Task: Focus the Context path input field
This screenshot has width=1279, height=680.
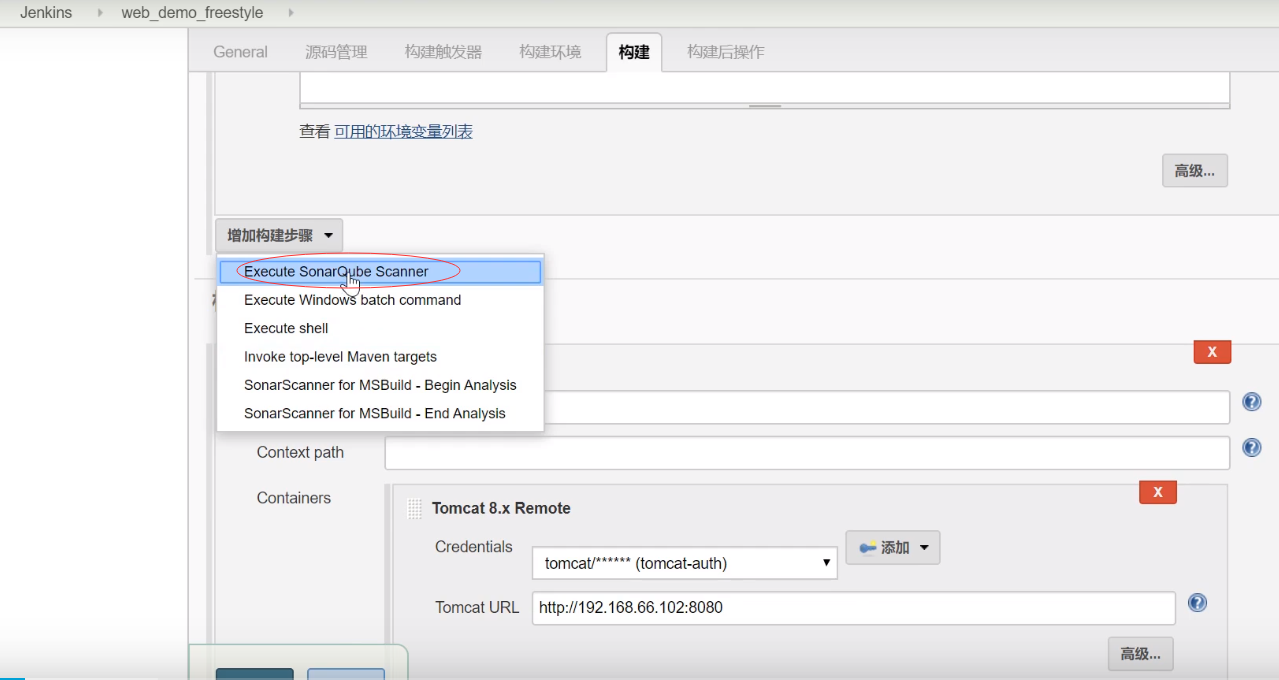Action: 807,453
